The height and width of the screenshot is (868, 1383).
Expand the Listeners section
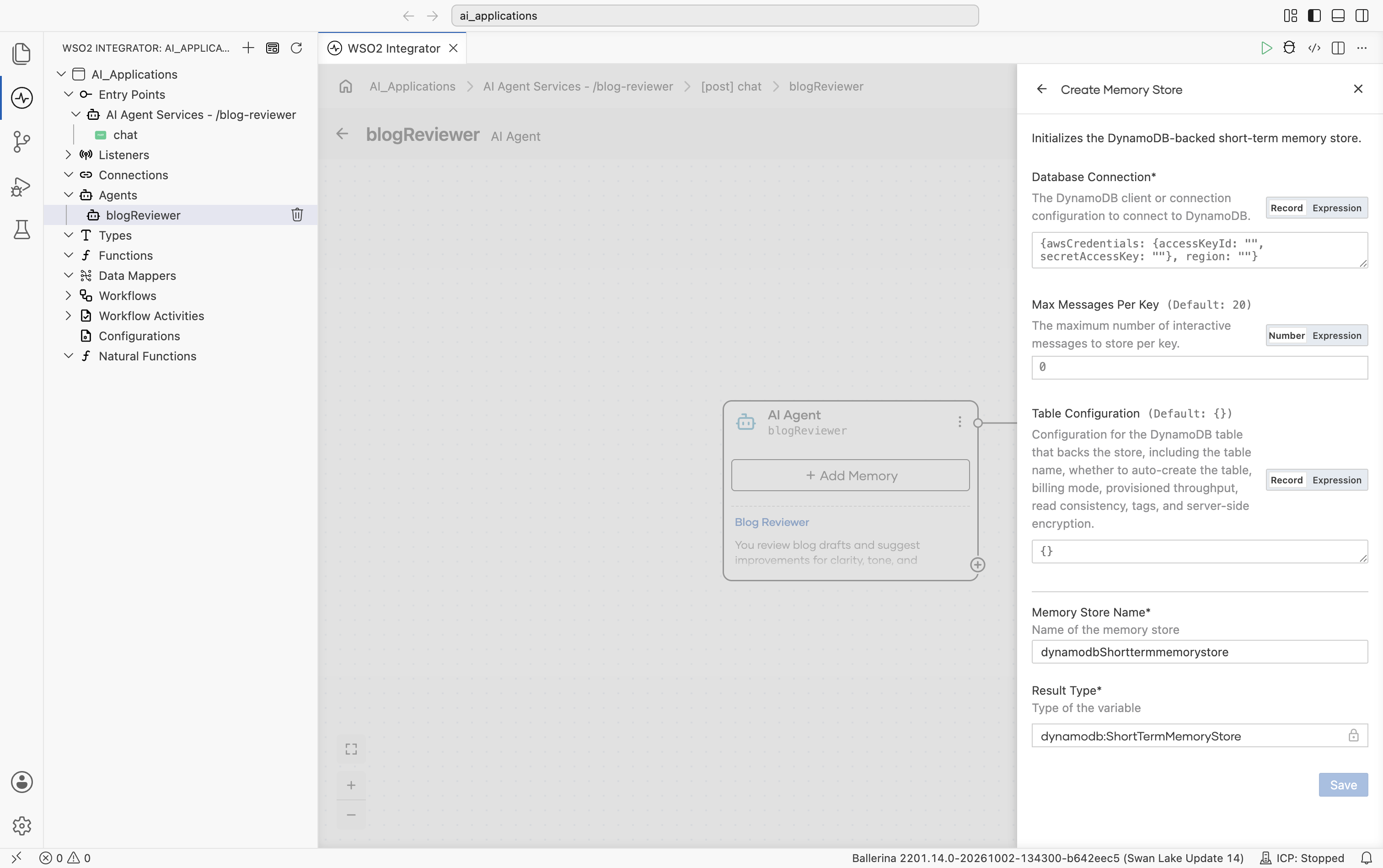[68, 155]
